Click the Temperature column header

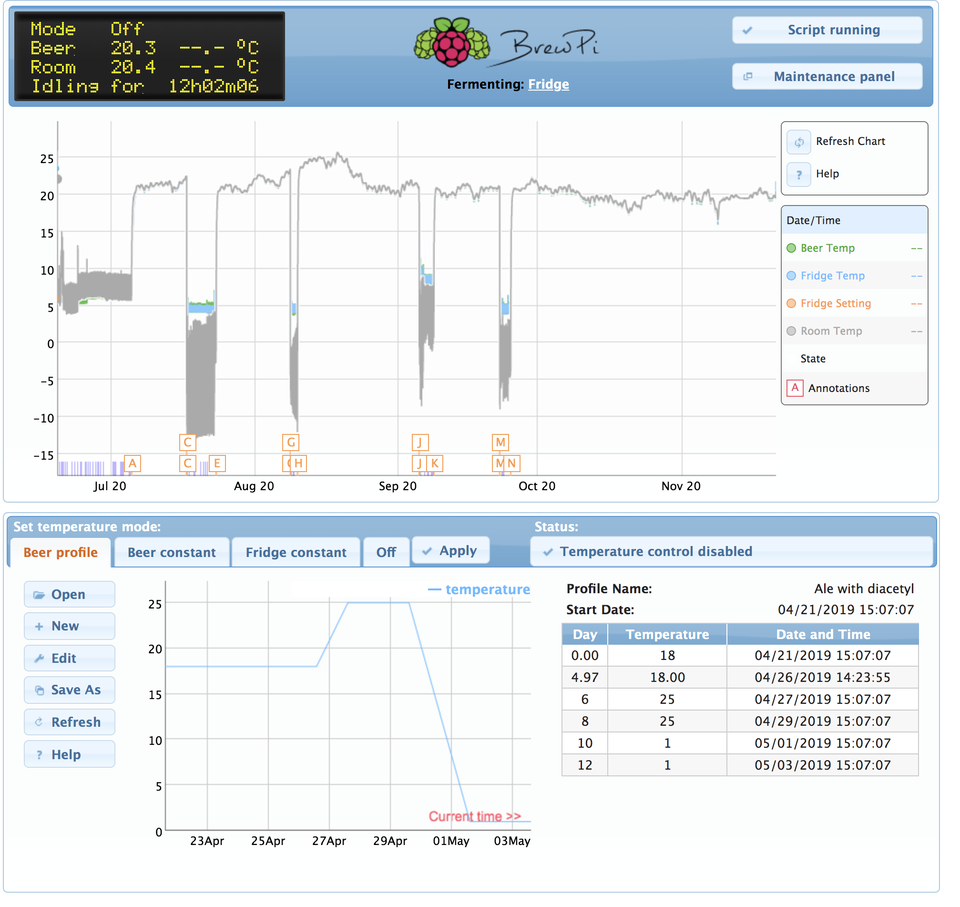667,635
